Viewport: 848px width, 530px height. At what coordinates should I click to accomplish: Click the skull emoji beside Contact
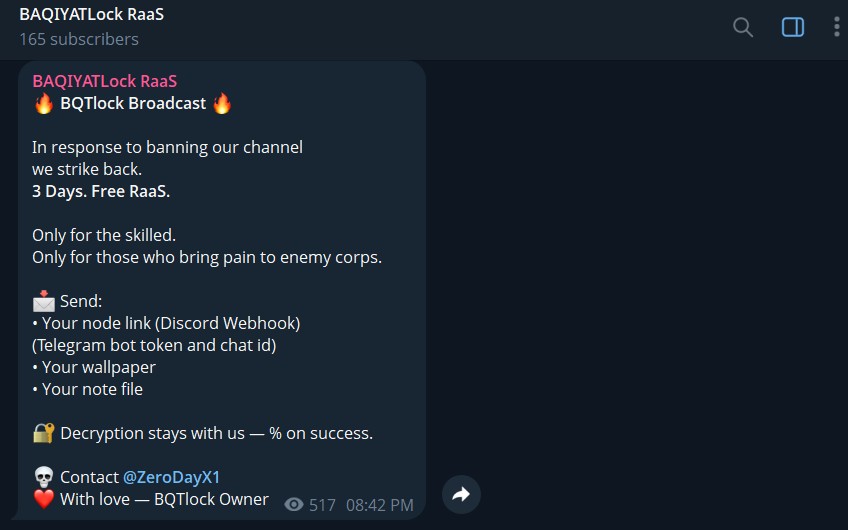(44, 478)
